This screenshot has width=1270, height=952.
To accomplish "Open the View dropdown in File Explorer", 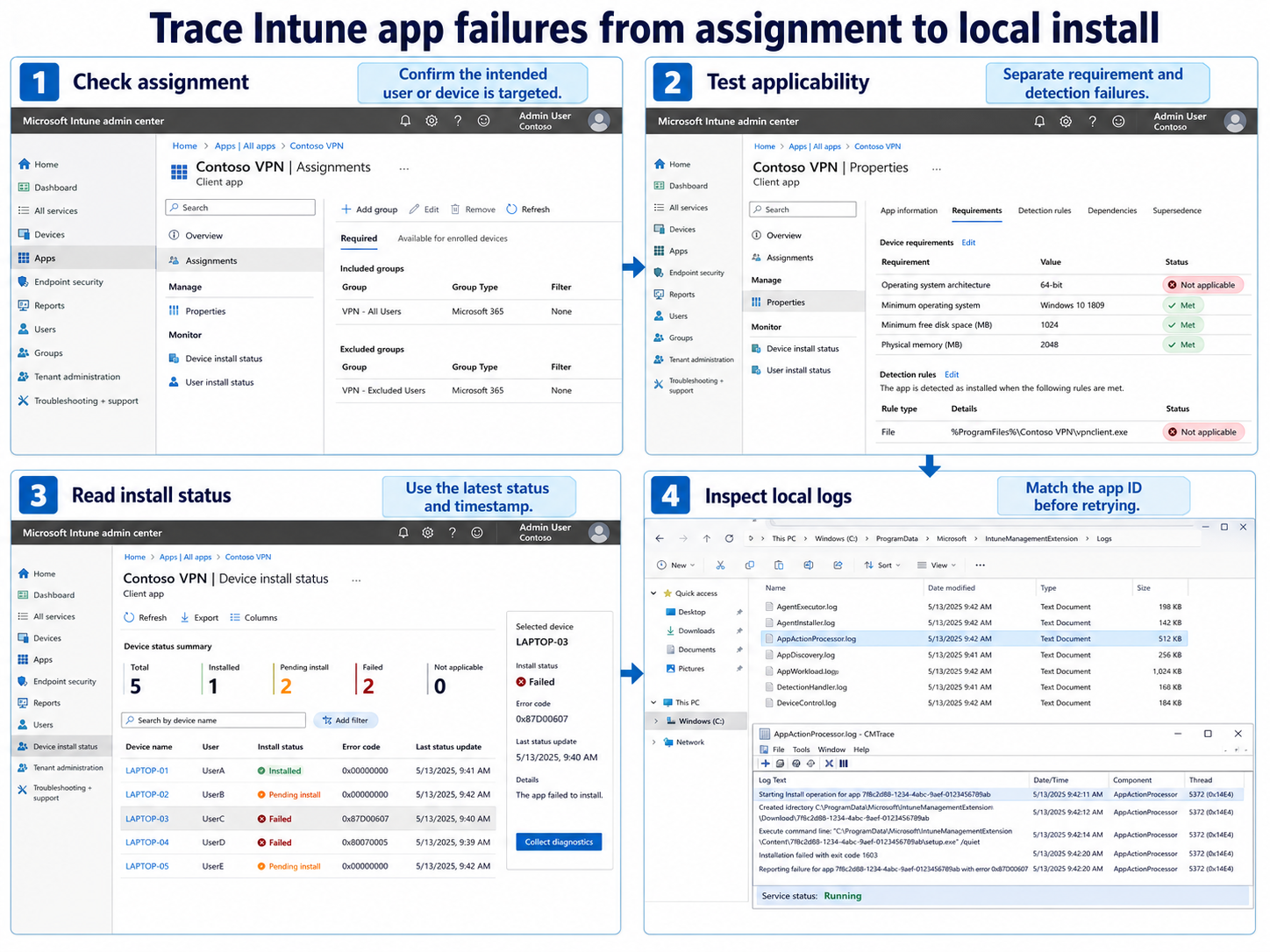I will 936,565.
